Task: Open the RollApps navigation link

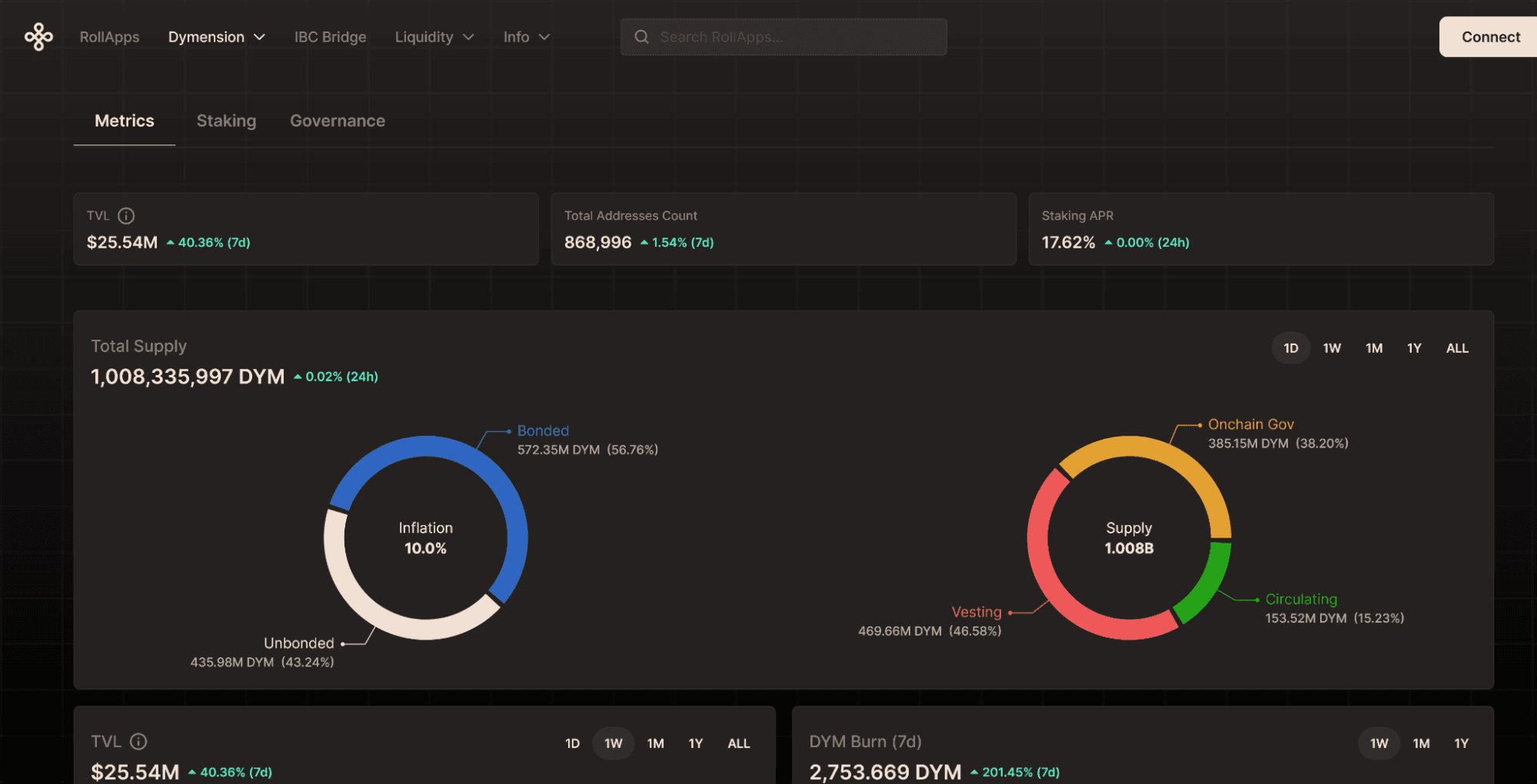Action: point(110,37)
